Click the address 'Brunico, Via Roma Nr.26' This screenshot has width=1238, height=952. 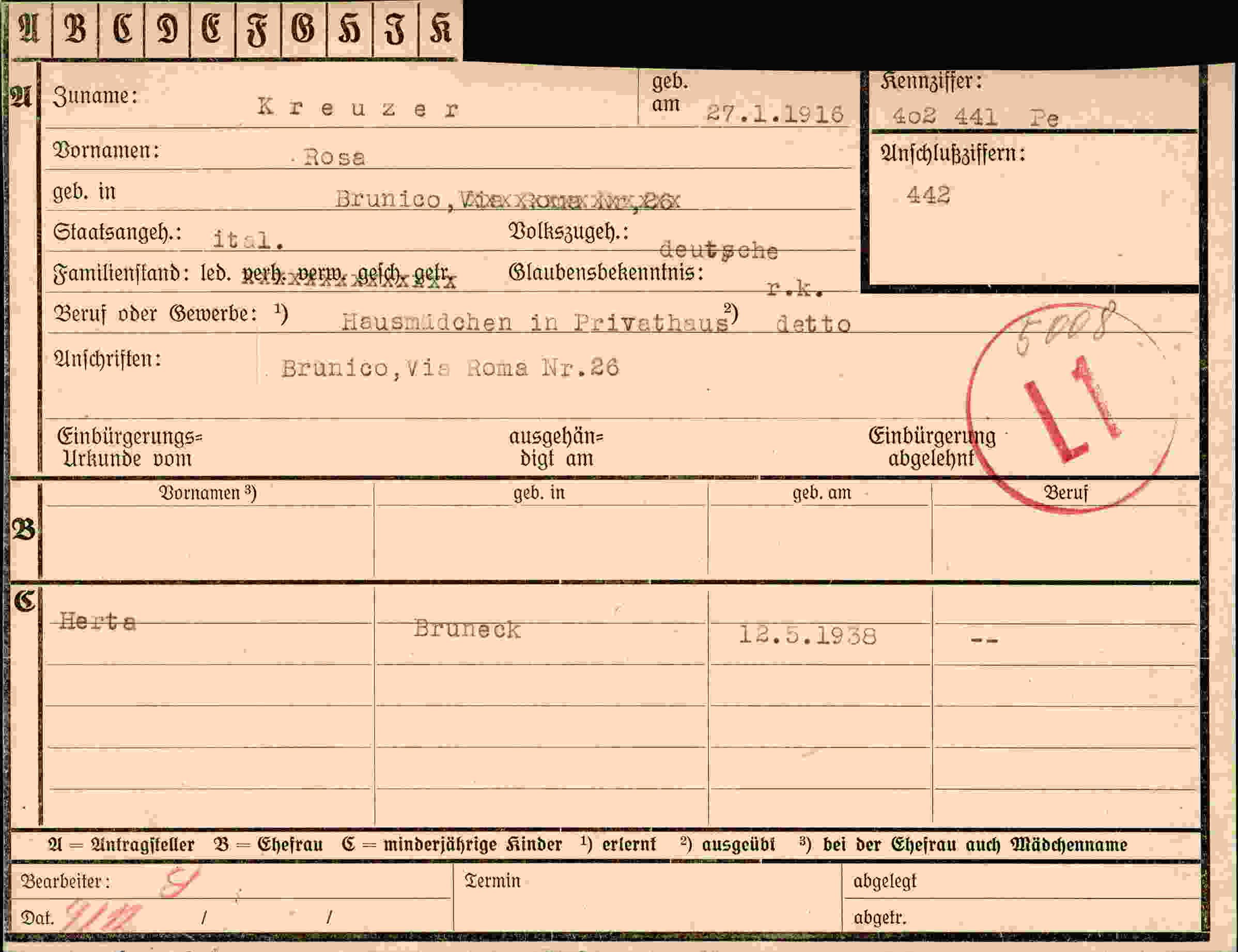(x=450, y=368)
